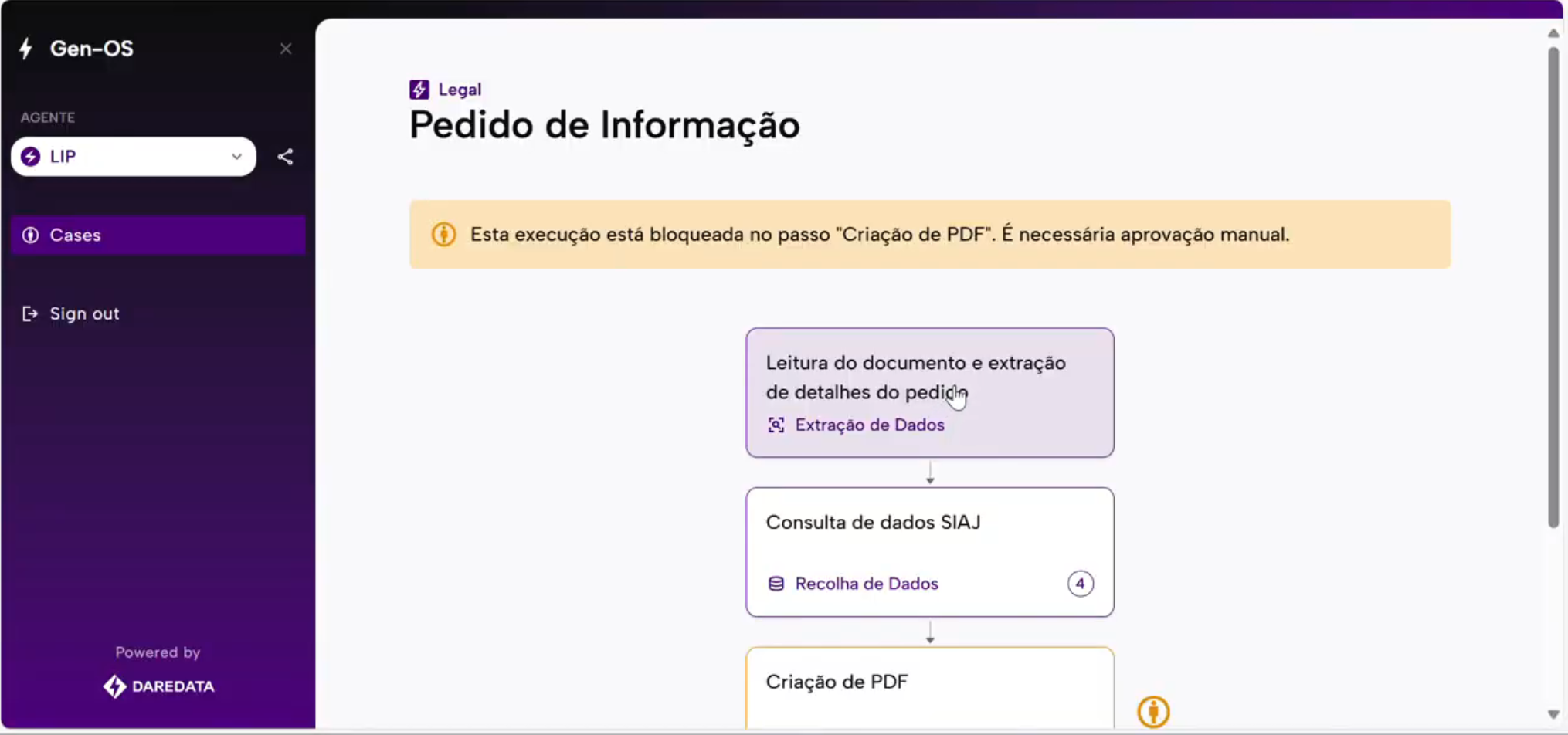The height and width of the screenshot is (735, 1568).
Task: Click the count badge showing 4
Action: tap(1080, 584)
